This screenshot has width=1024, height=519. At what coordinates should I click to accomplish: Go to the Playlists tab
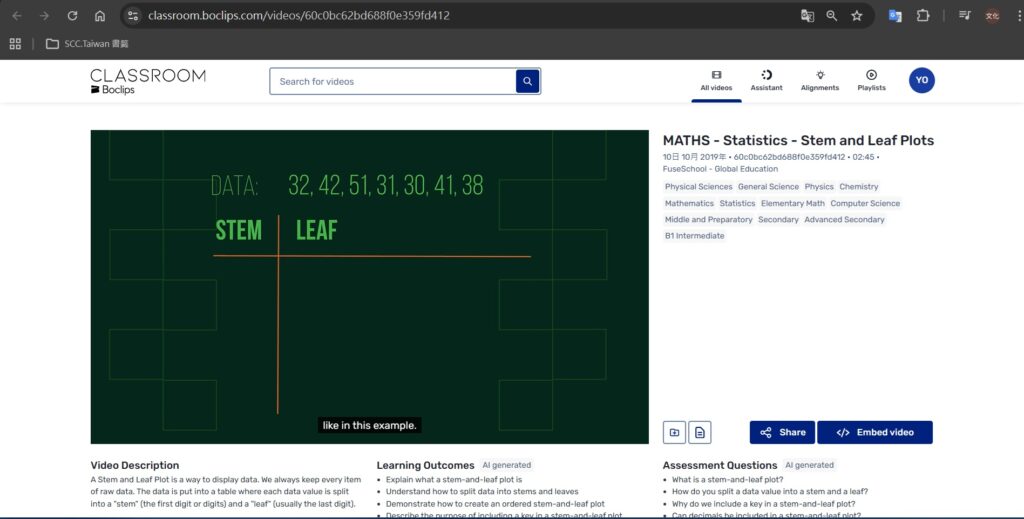[871, 81]
